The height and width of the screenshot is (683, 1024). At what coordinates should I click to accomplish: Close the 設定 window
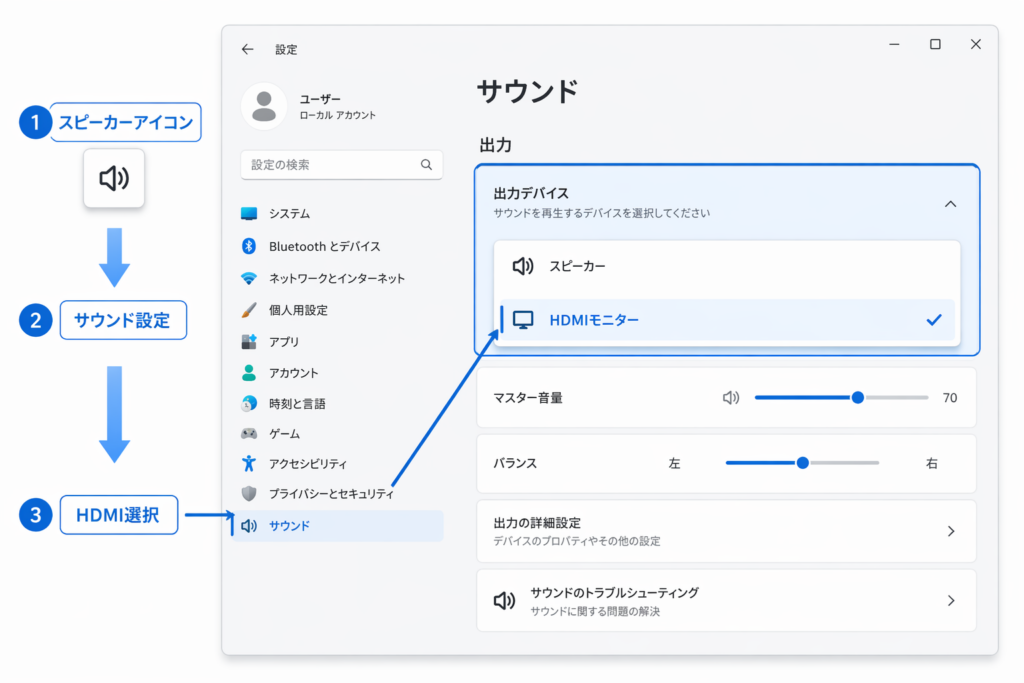point(976,44)
